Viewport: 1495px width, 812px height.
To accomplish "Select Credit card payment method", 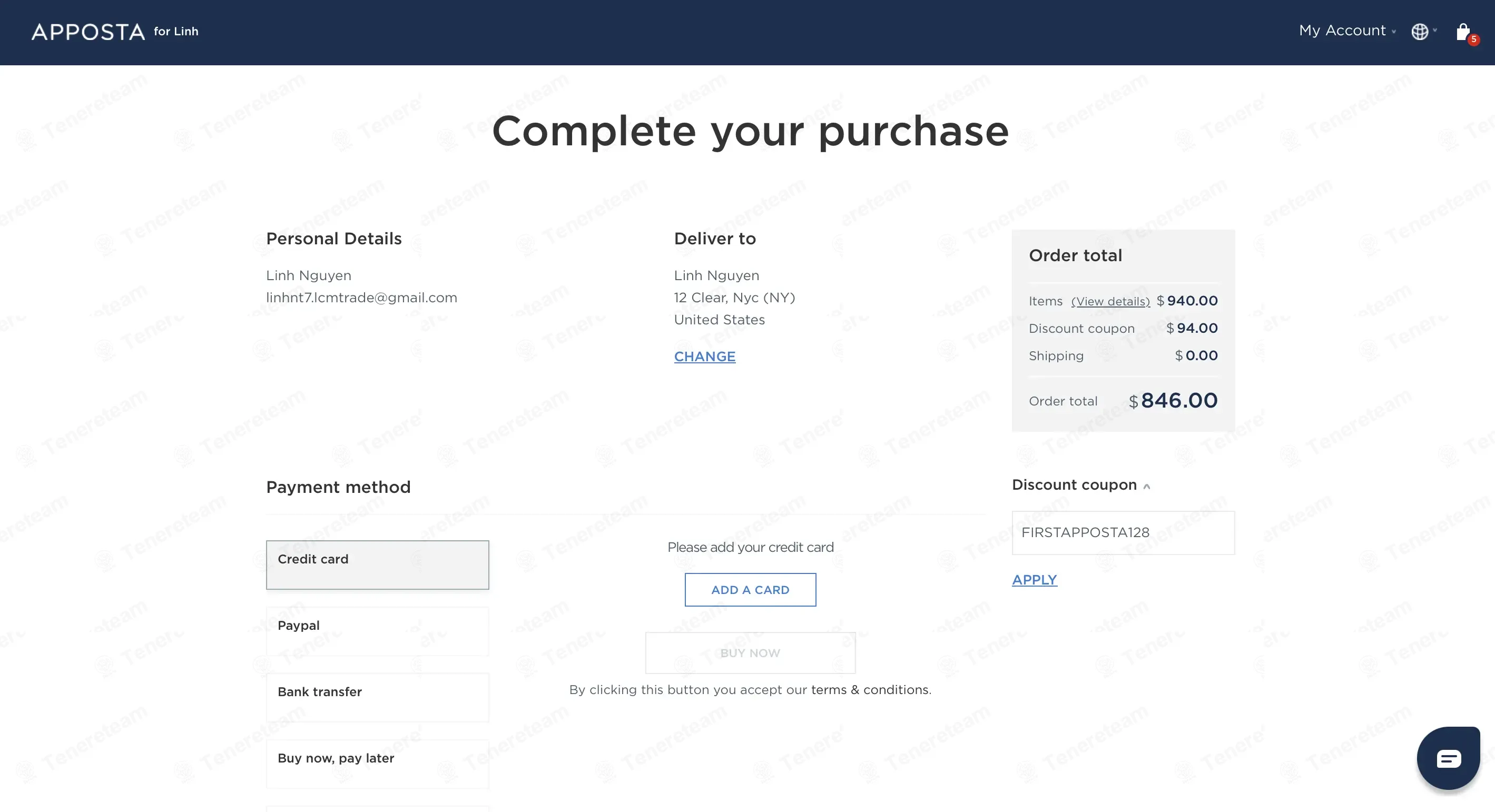I will click(x=377, y=565).
